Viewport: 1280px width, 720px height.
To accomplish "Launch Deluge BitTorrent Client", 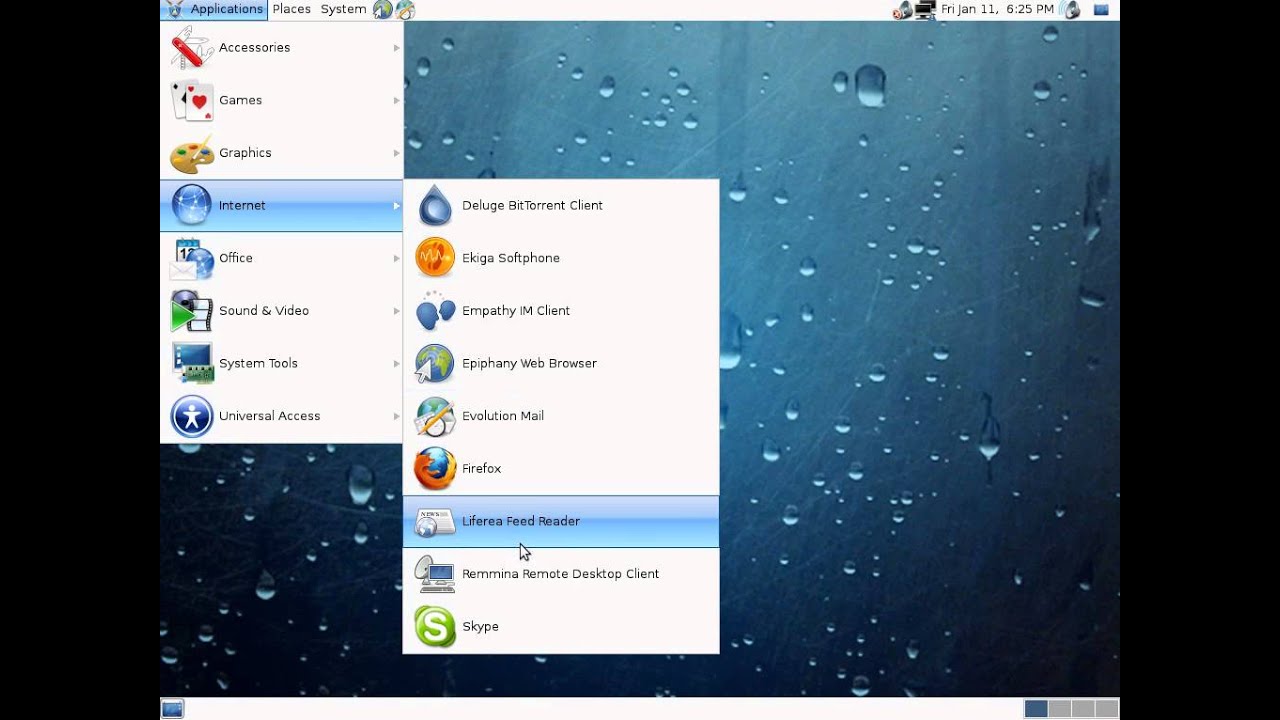I will (561, 205).
